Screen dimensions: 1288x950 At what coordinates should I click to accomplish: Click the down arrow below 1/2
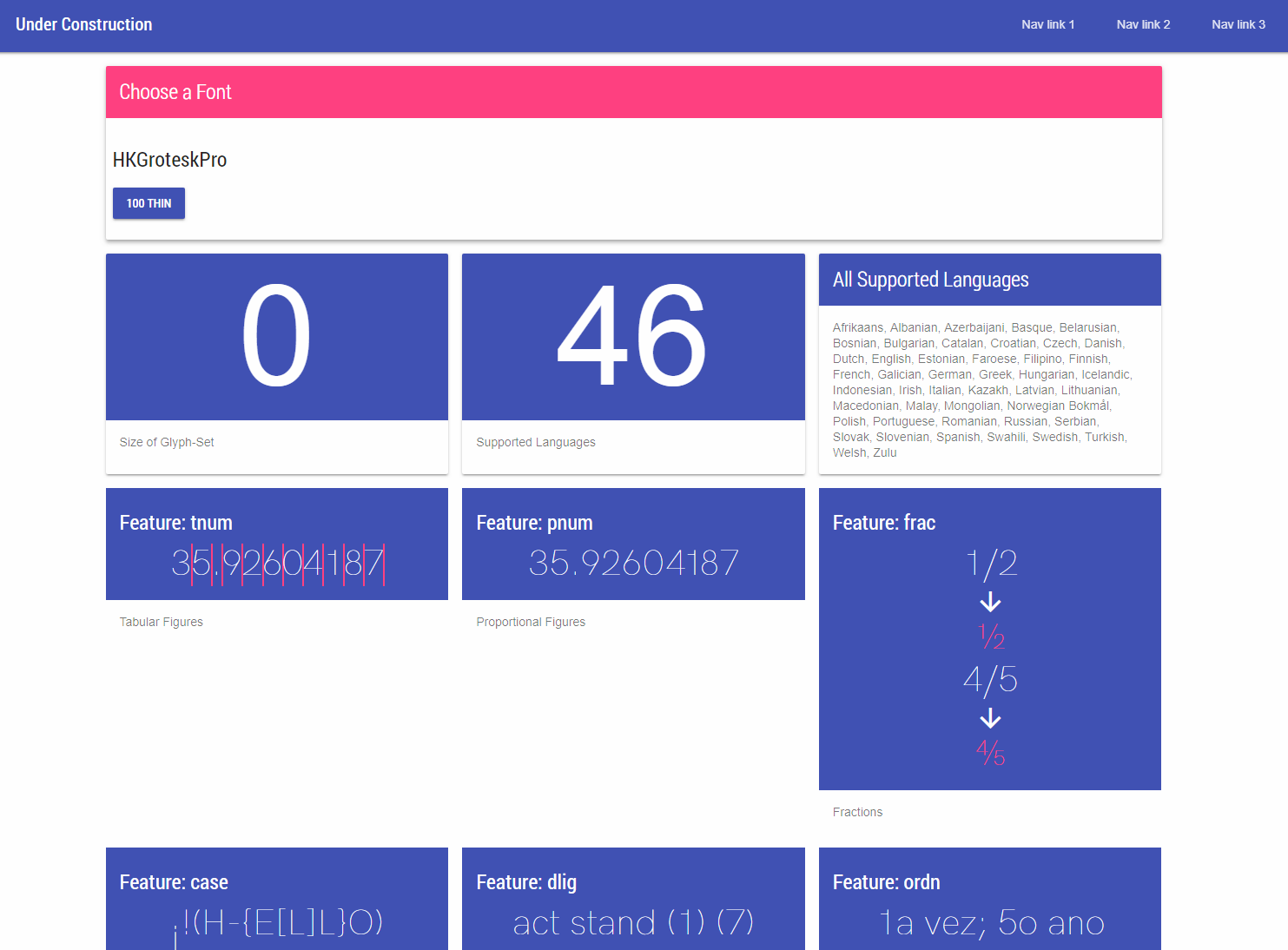990,602
